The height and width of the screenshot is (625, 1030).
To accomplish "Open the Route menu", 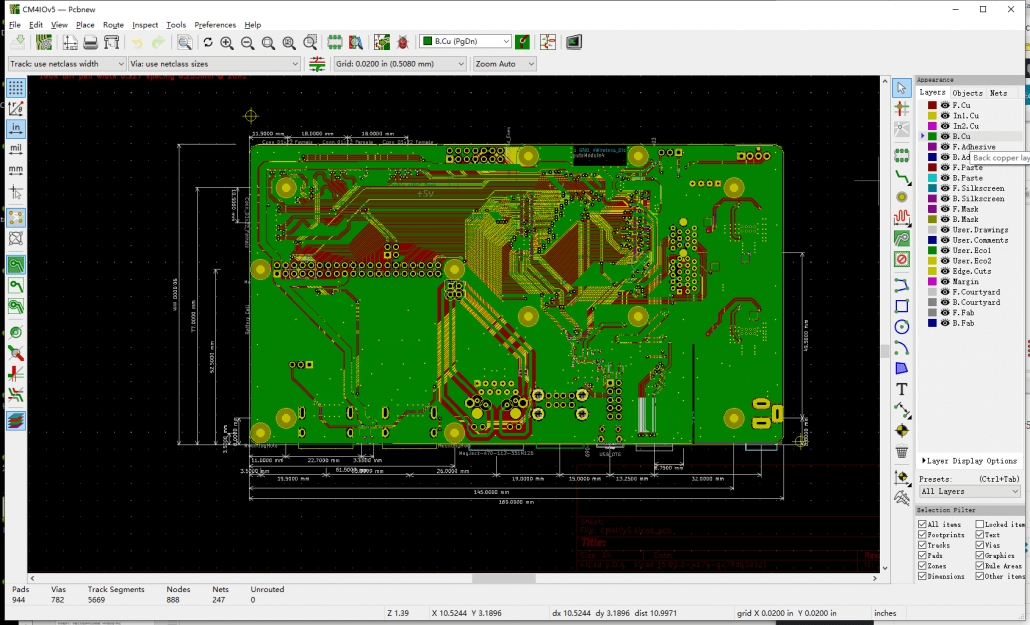I will tap(113, 25).
